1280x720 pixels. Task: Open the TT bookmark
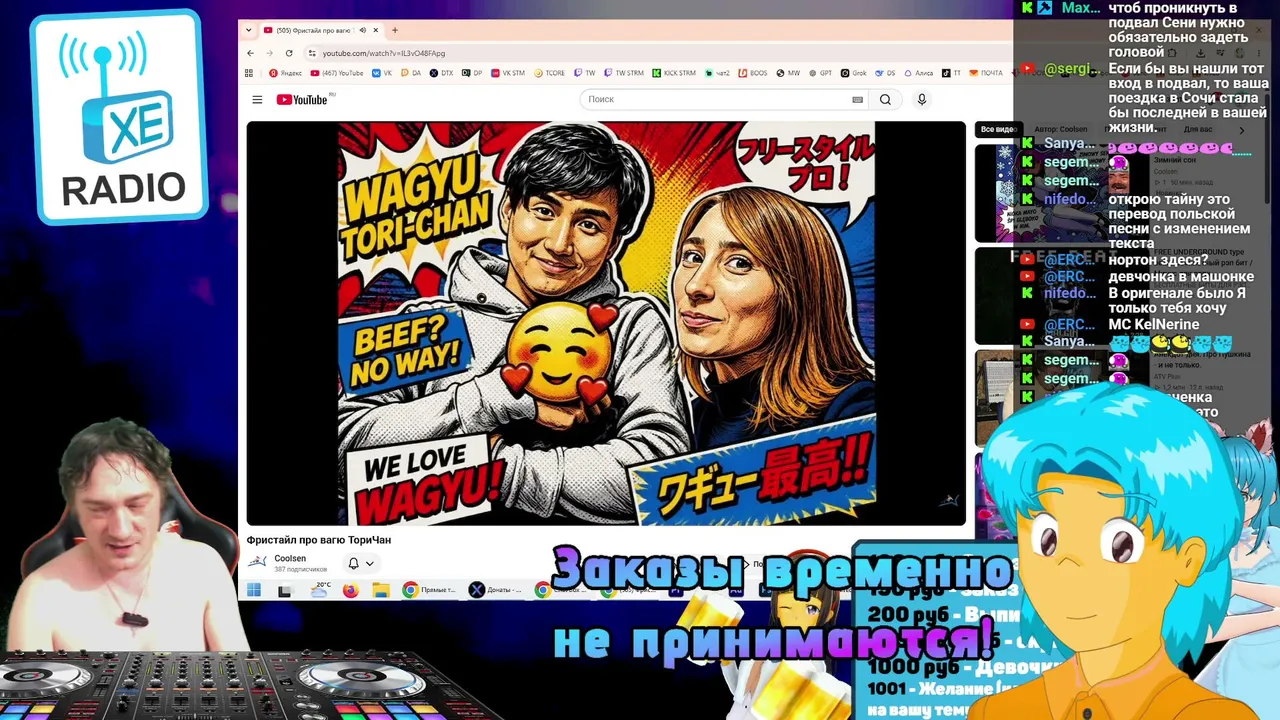[x=951, y=73]
